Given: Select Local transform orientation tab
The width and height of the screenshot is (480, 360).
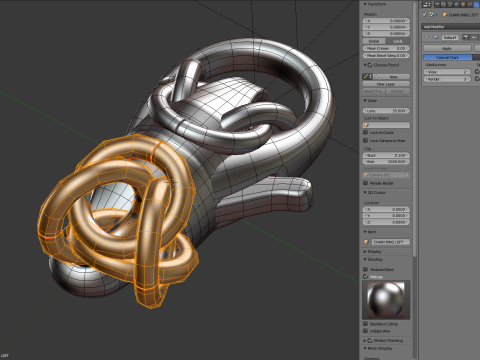Looking at the screenshot, I should 398,41.
